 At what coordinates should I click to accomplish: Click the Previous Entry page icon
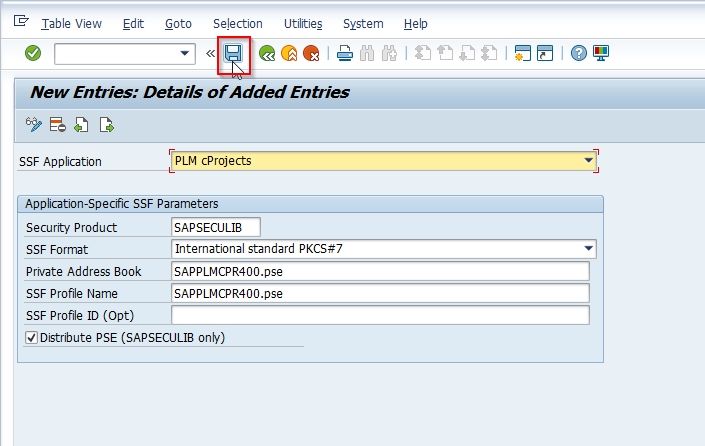[81, 125]
